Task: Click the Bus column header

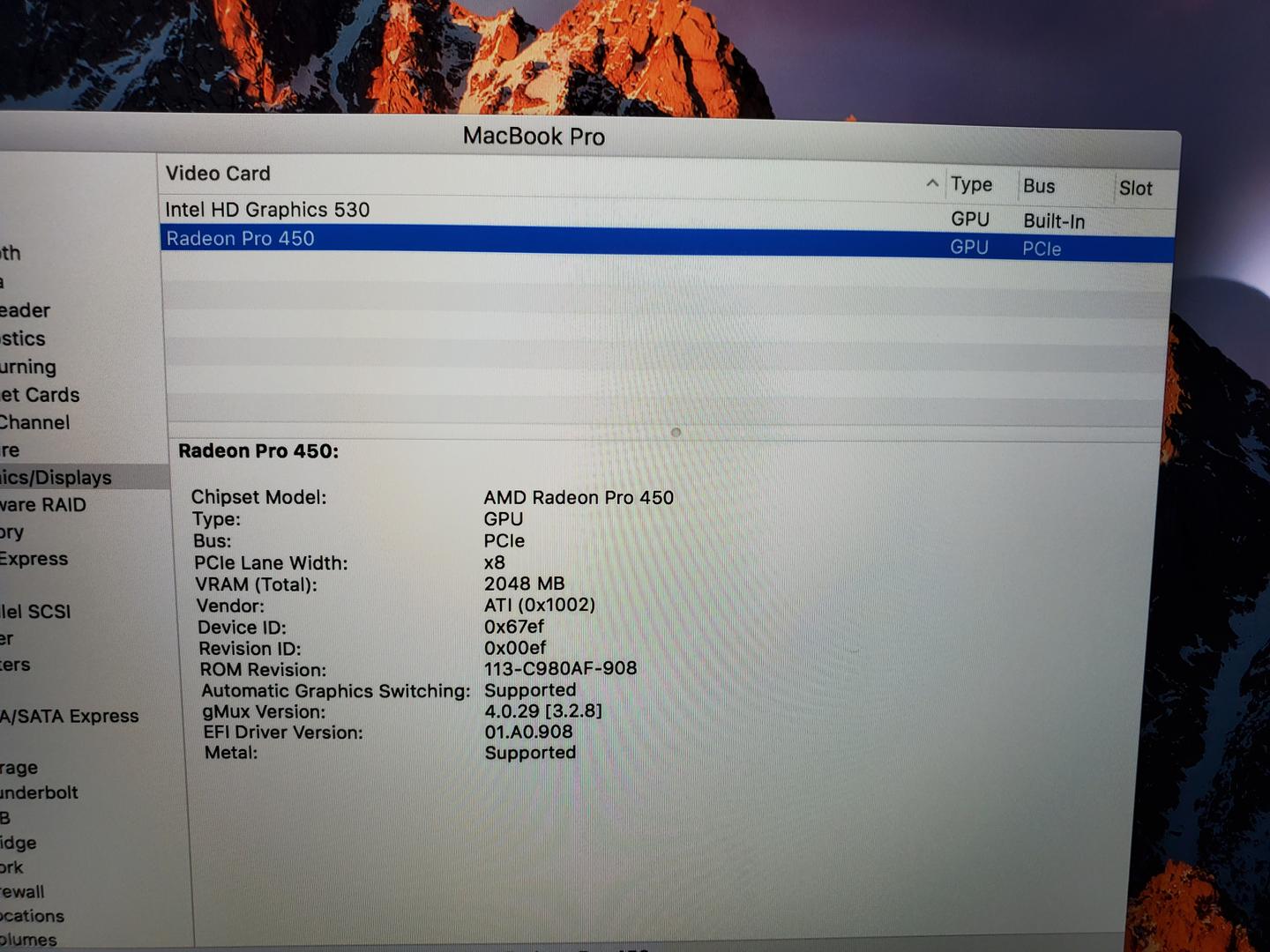Action: click(1039, 186)
